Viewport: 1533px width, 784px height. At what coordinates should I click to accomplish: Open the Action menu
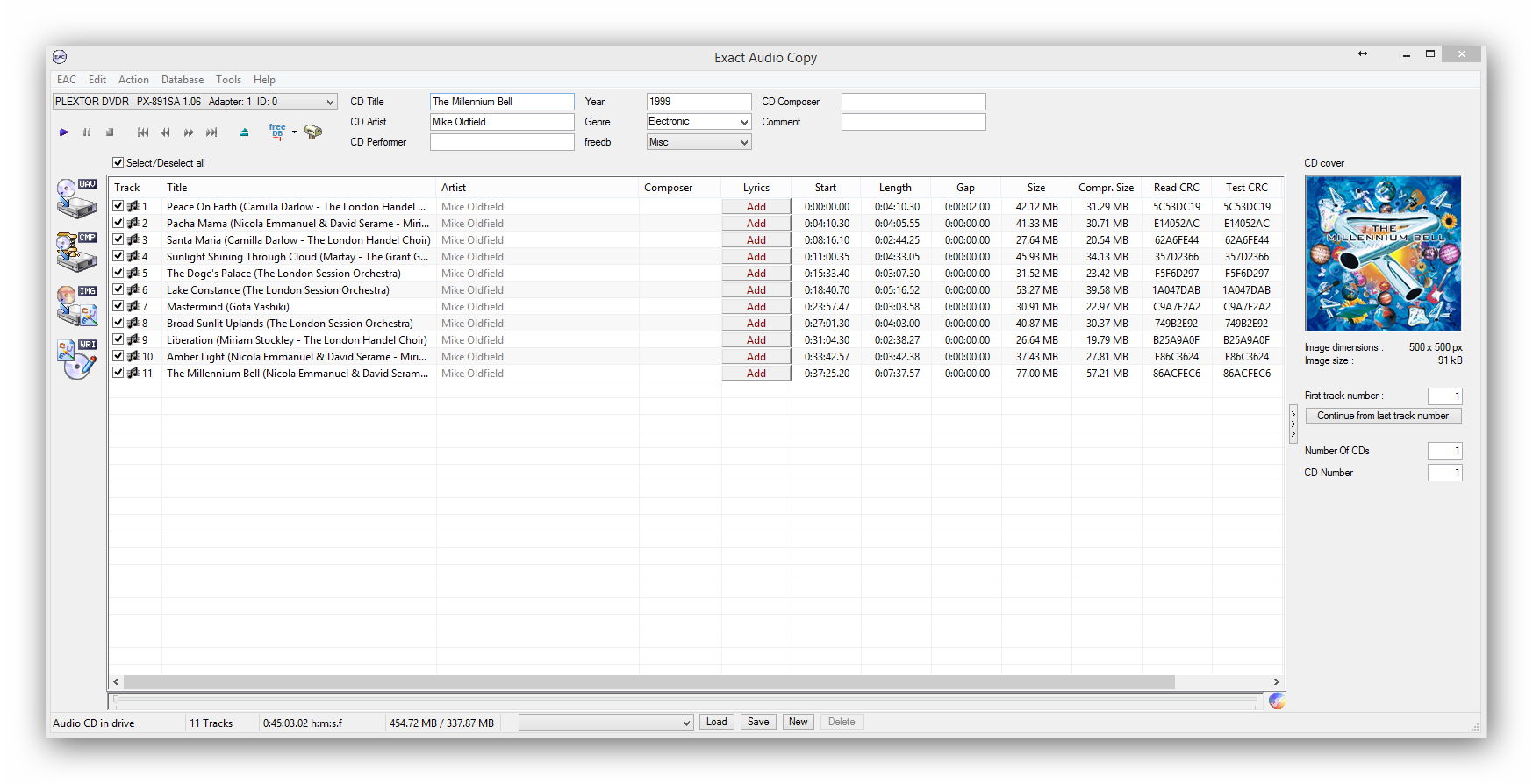click(133, 80)
